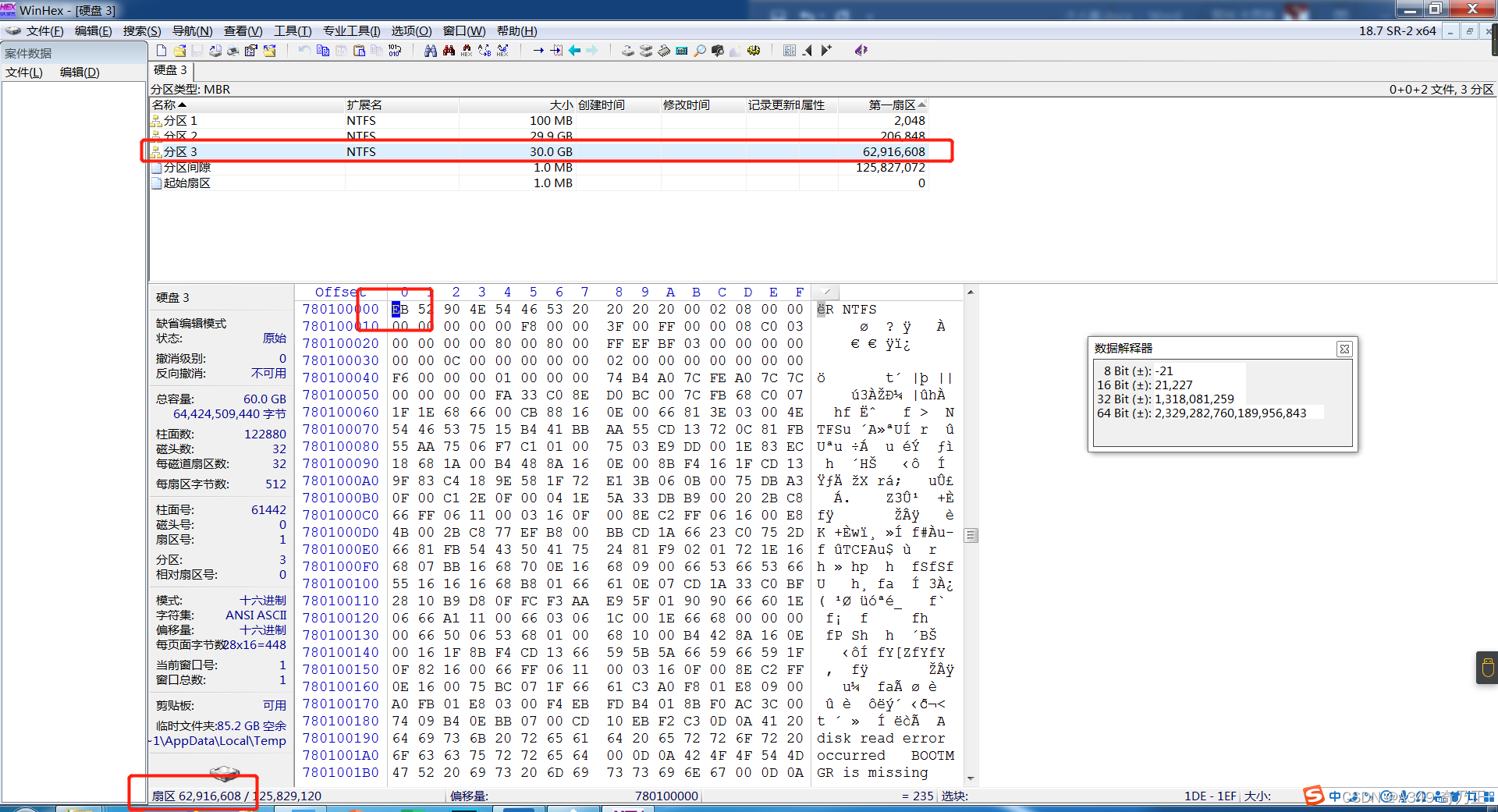Sort by the 第一扇区 column header

coord(883,105)
